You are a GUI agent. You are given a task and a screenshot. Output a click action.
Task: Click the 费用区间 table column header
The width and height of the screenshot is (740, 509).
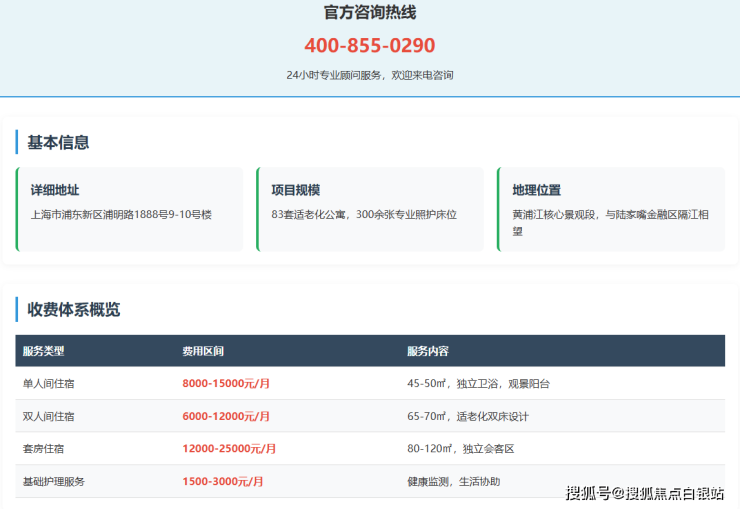click(202, 351)
